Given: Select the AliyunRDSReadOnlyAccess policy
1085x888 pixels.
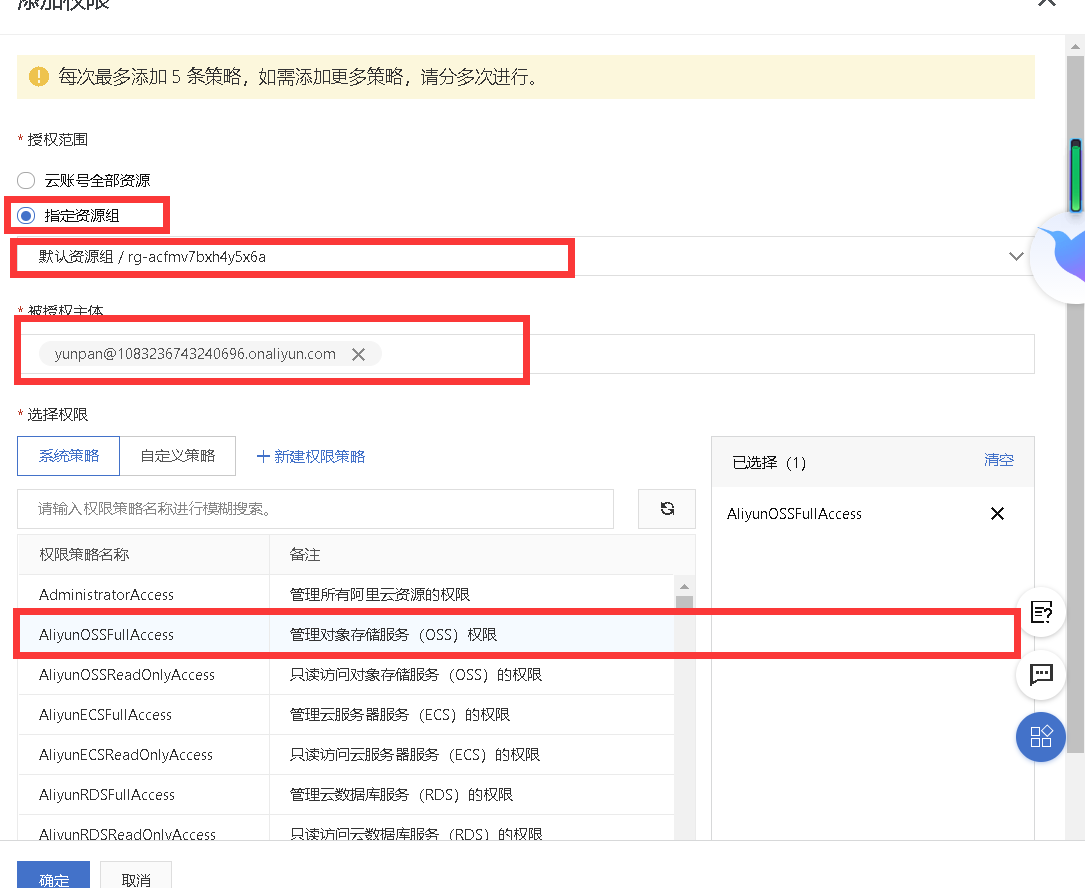Looking at the screenshot, I should pyautogui.click(x=346, y=829).
